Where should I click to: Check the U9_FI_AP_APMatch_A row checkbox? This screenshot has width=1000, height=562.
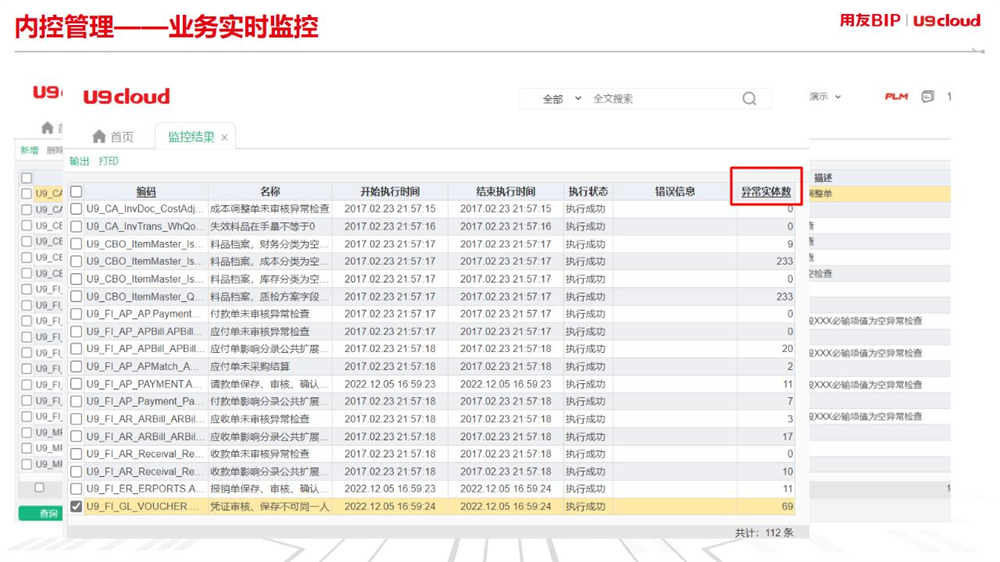[76, 366]
